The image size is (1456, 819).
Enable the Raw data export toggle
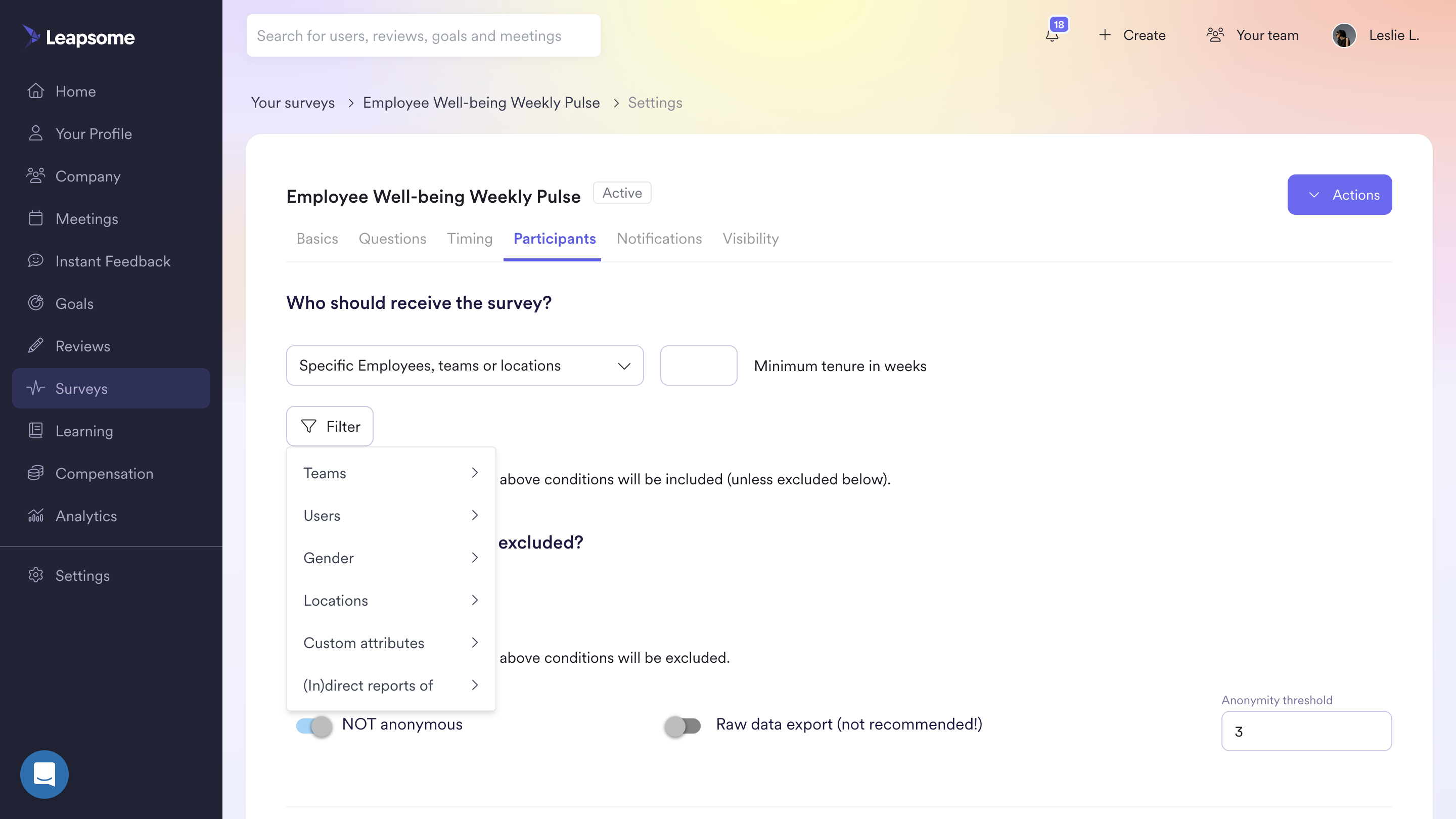tap(682, 726)
